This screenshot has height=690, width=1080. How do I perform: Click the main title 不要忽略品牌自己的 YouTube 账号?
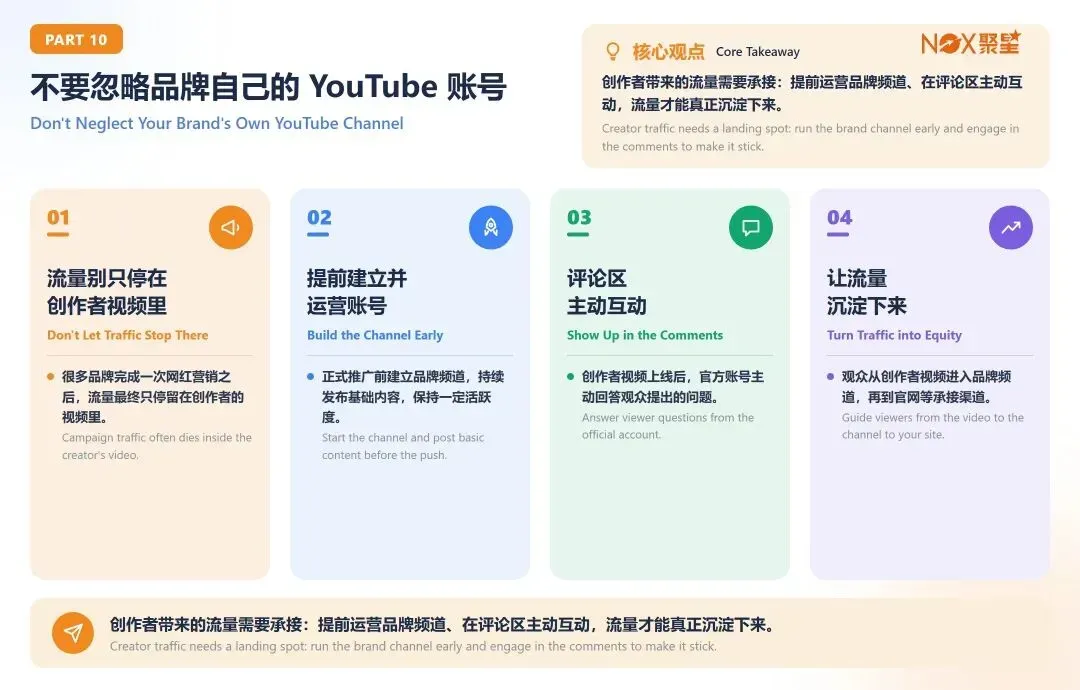(x=269, y=87)
